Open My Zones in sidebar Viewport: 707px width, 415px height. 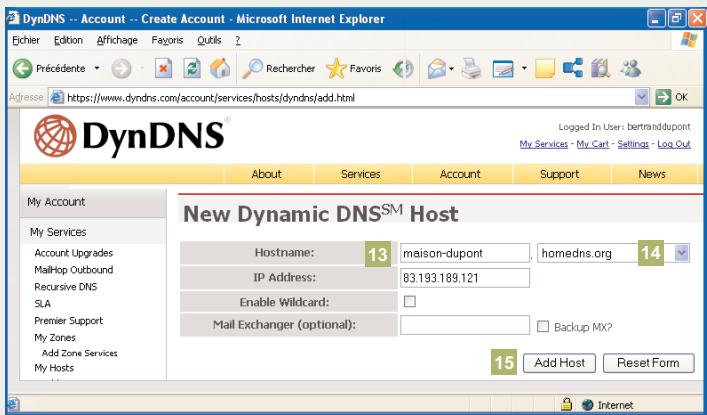[55, 337]
